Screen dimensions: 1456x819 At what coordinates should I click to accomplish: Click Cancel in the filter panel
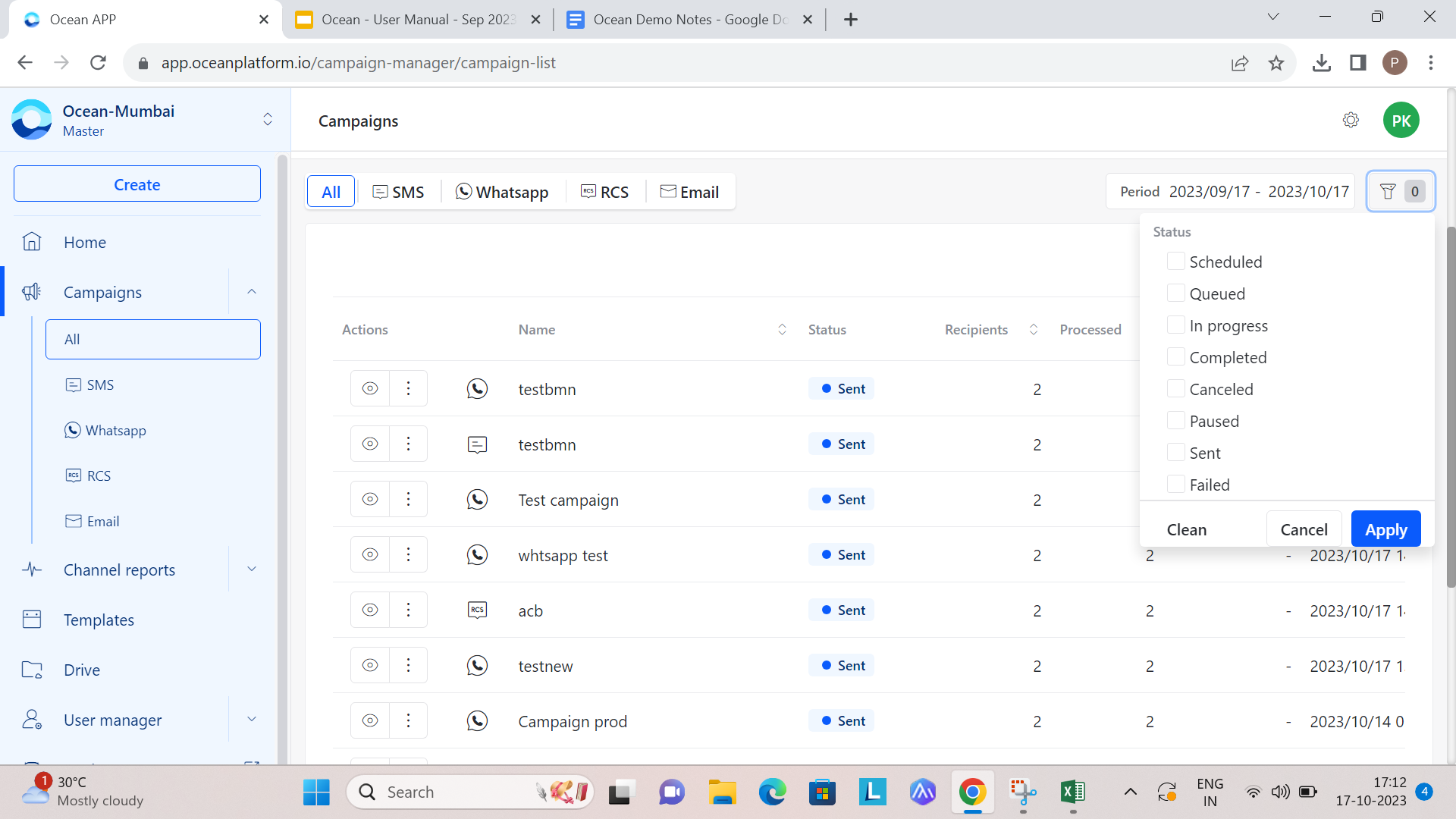point(1304,529)
